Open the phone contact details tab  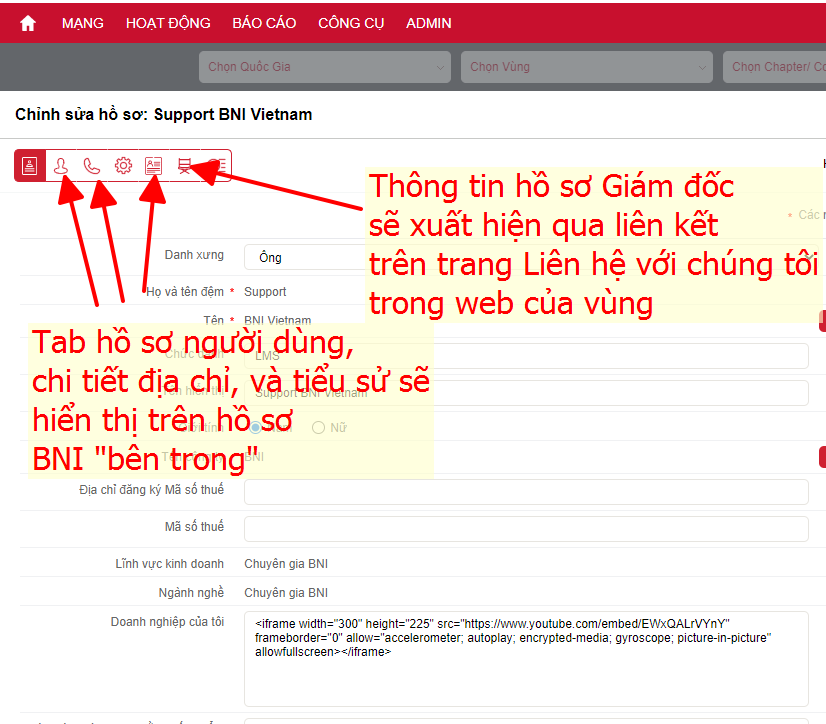[x=92, y=166]
